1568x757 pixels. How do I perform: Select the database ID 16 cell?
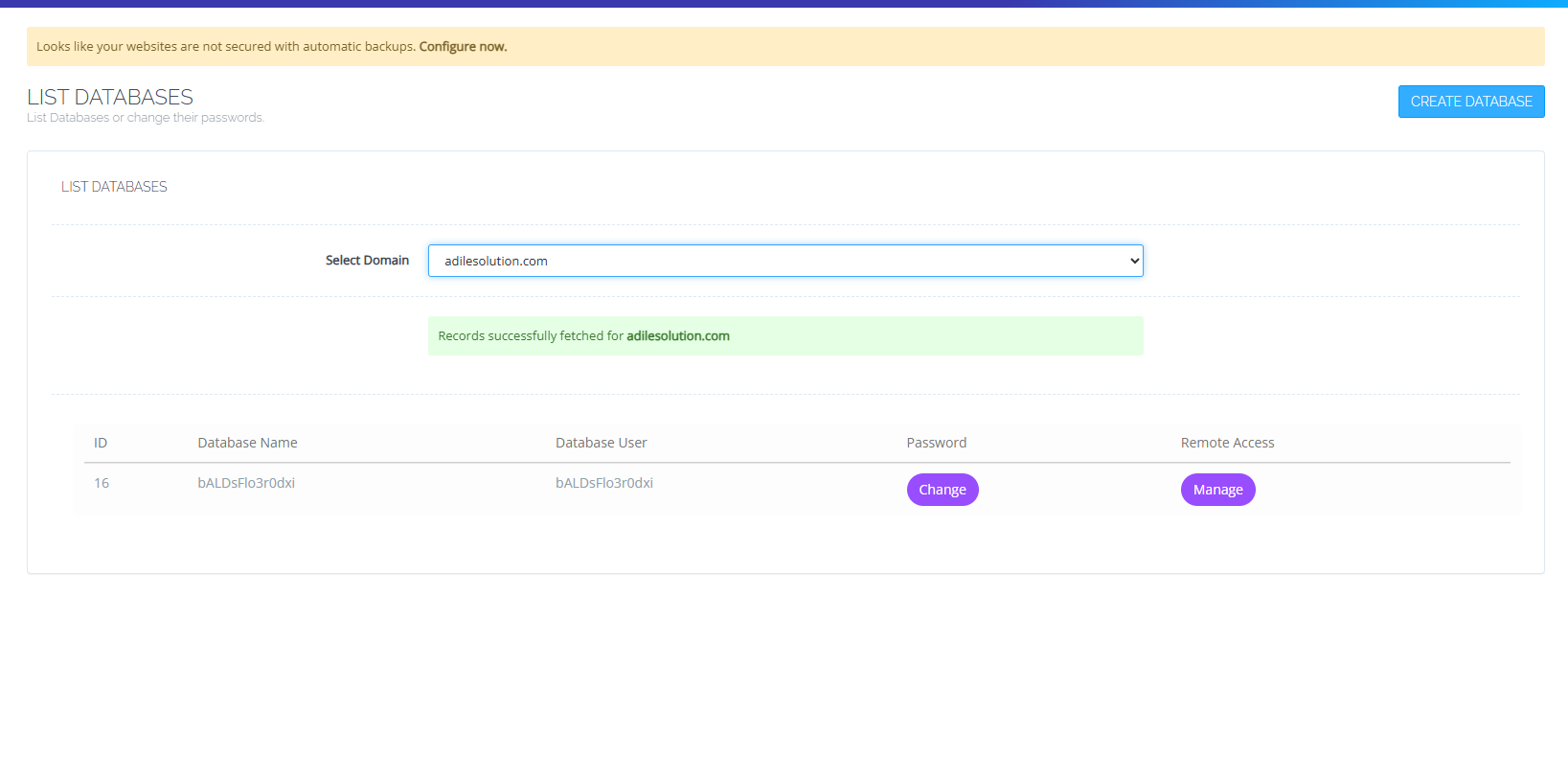click(102, 483)
